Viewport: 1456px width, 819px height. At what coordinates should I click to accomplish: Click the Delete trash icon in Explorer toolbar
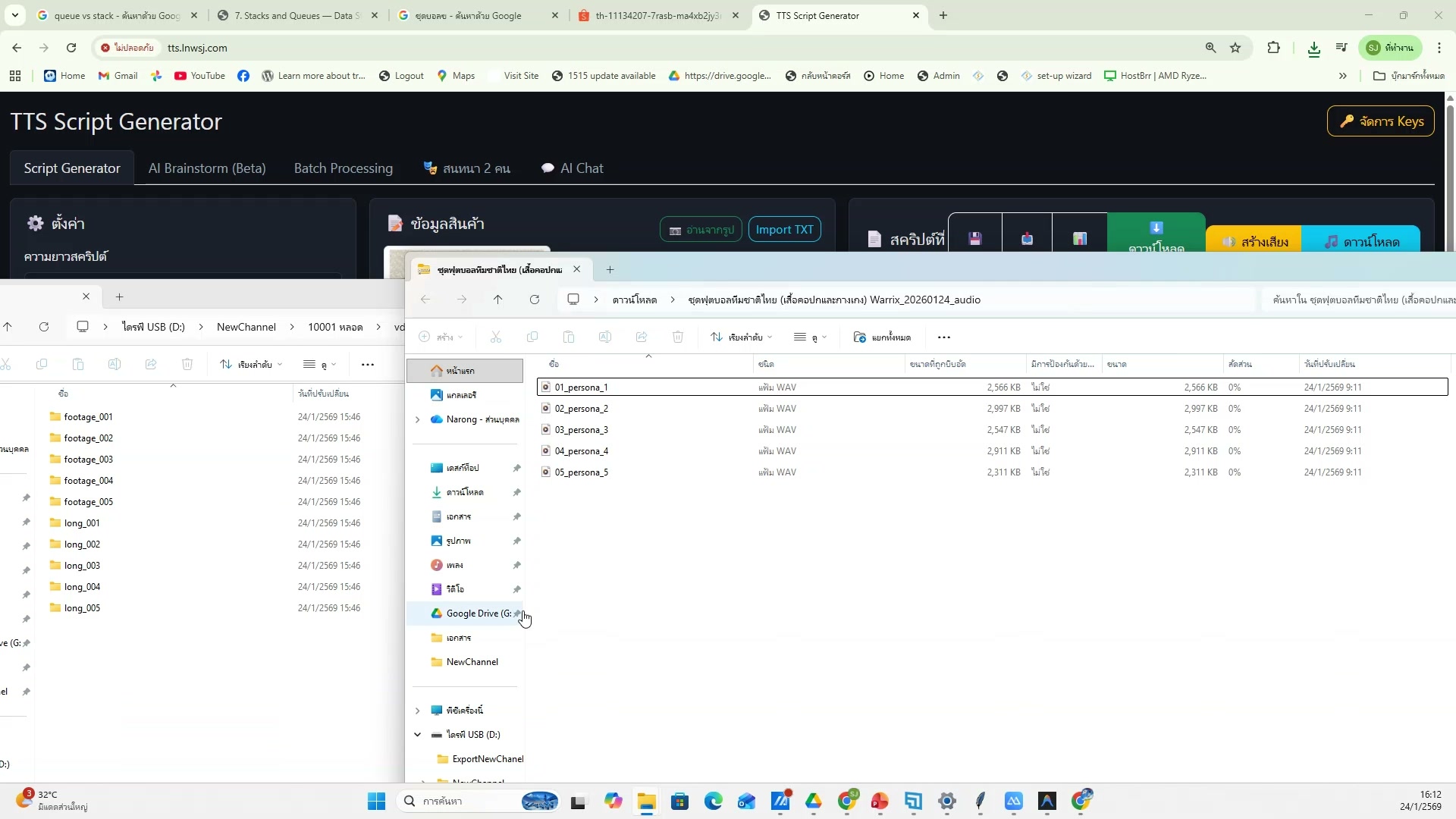click(678, 337)
